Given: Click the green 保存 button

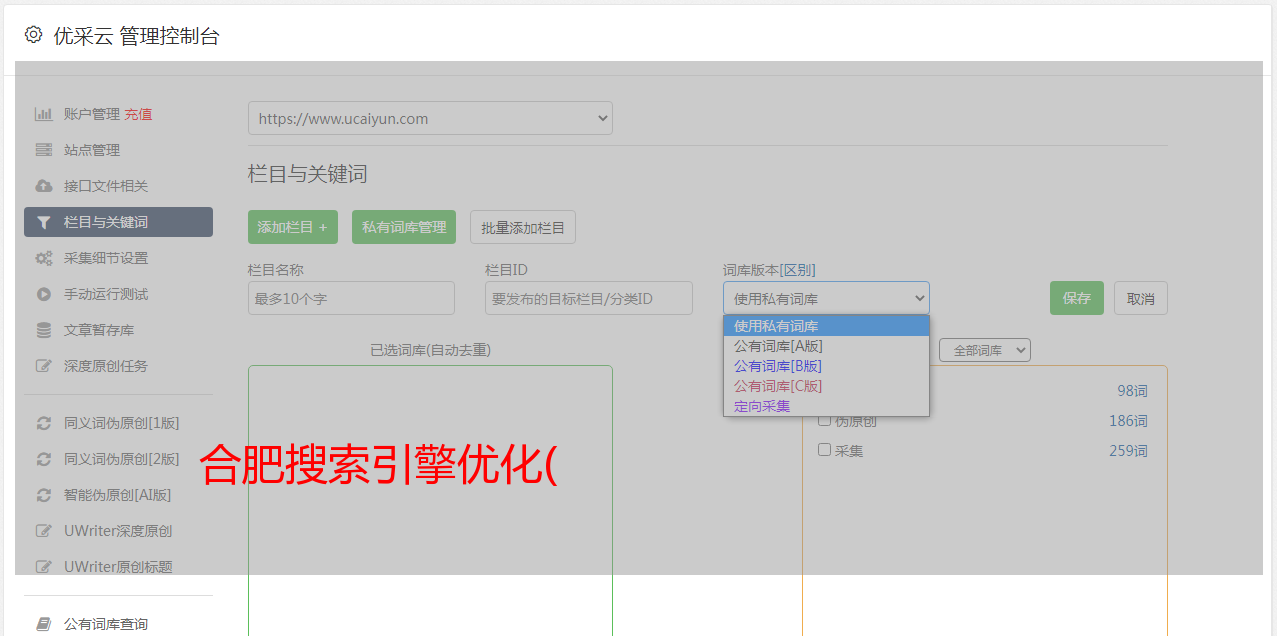Looking at the screenshot, I should pos(1076,298).
